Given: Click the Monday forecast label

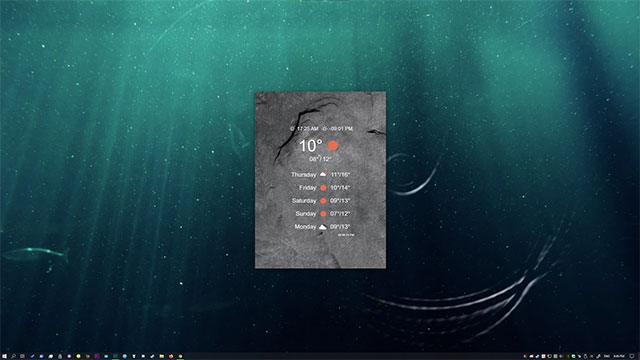Looking at the screenshot, I should (305, 227).
